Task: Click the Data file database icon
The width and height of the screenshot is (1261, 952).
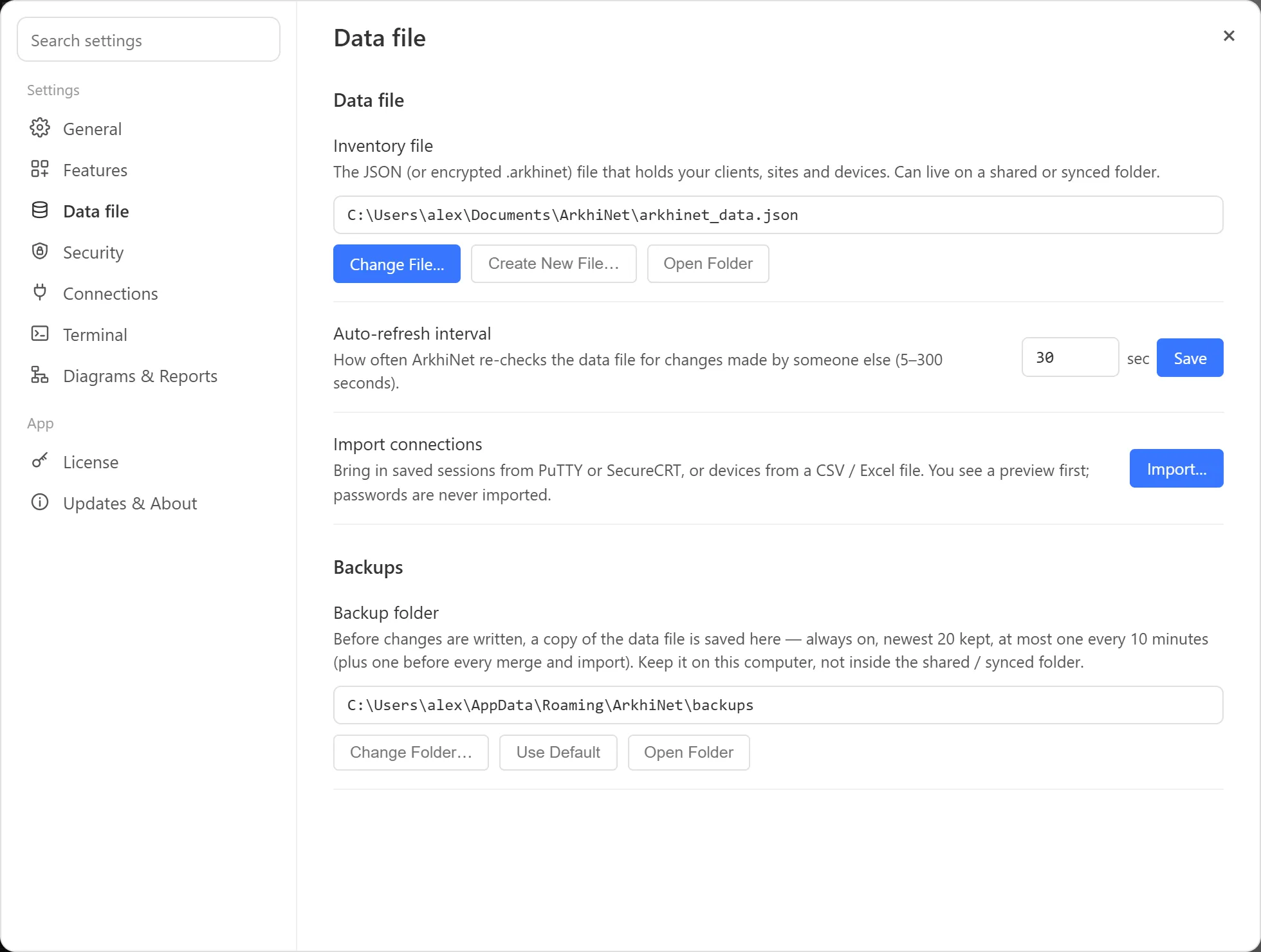Action: tap(40, 210)
